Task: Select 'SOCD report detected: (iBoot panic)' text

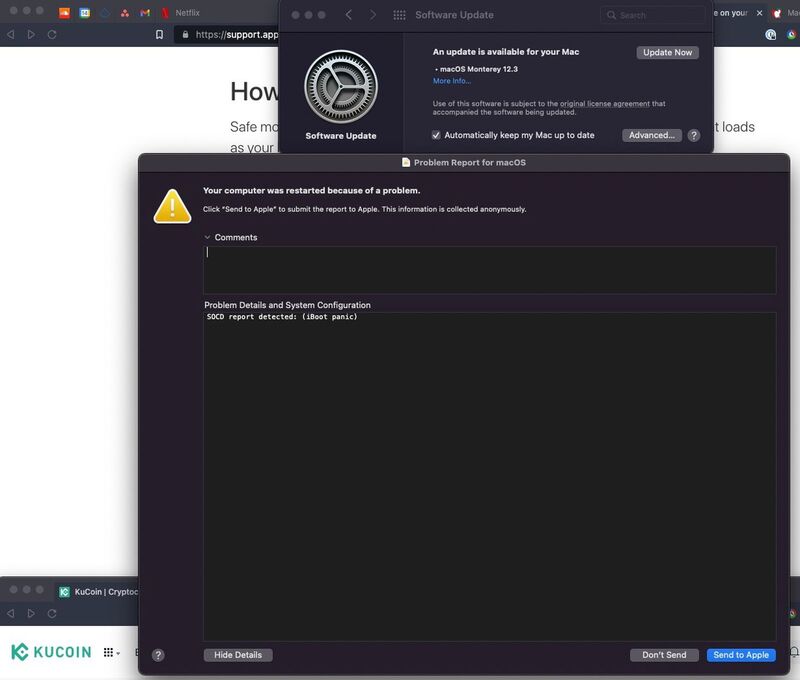Action: click(x=282, y=317)
